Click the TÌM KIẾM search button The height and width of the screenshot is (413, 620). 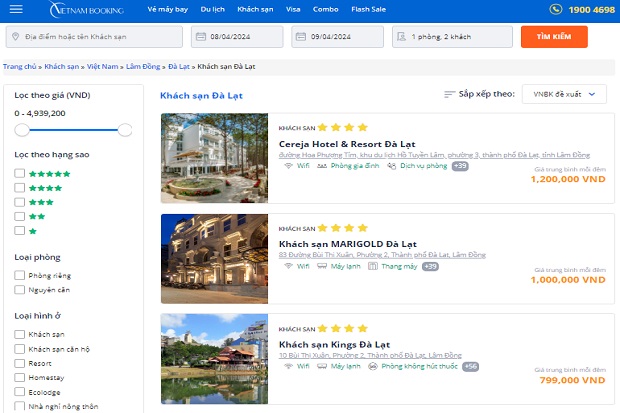(x=554, y=37)
